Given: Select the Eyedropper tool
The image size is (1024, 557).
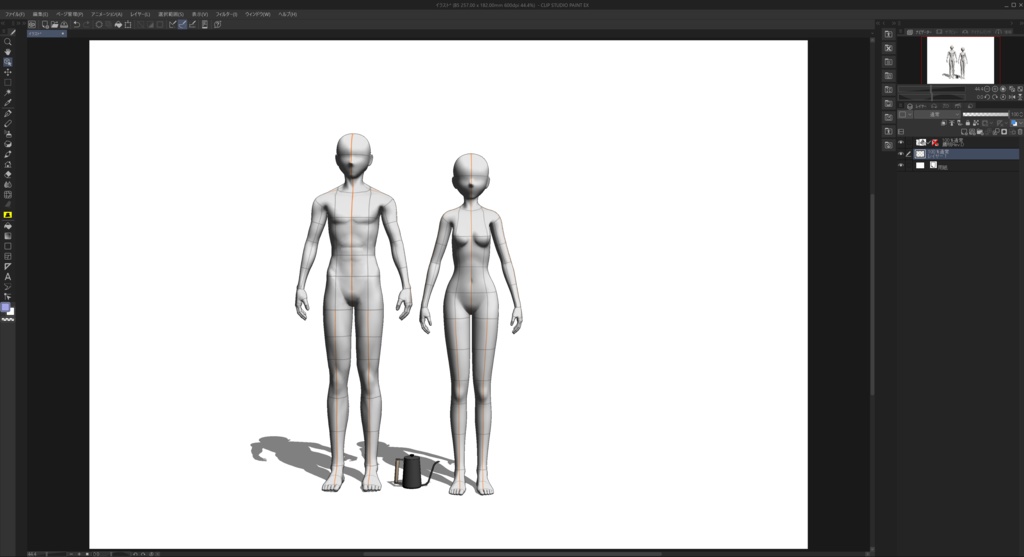Looking at the screenshot, I should point(8,103).
